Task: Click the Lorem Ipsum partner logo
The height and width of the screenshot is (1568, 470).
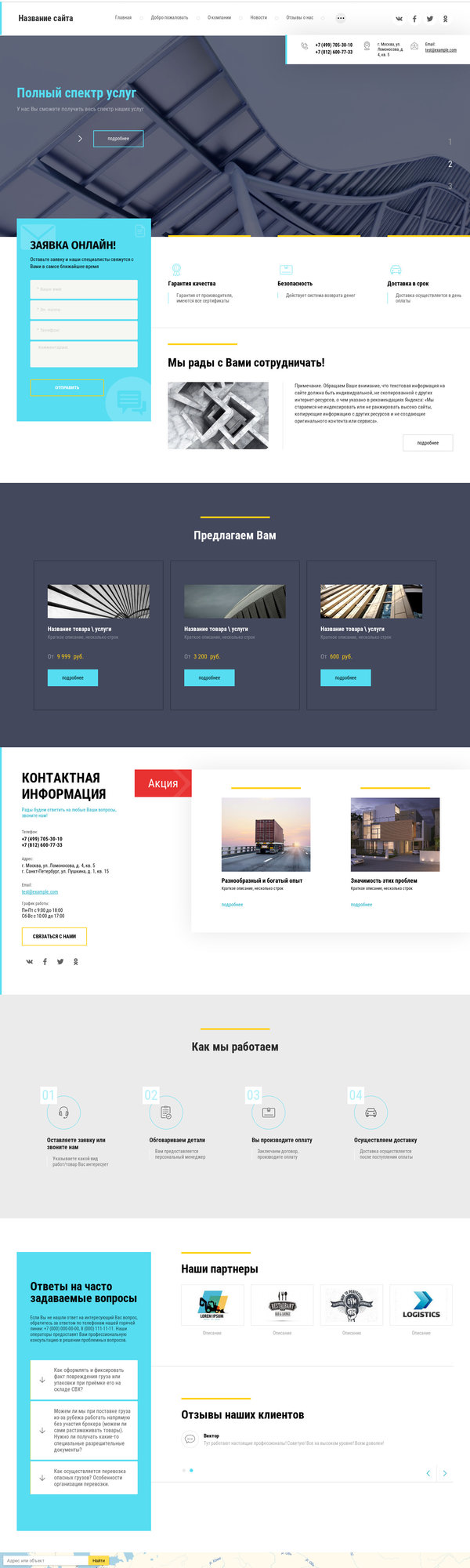Action: [212, 1305]
